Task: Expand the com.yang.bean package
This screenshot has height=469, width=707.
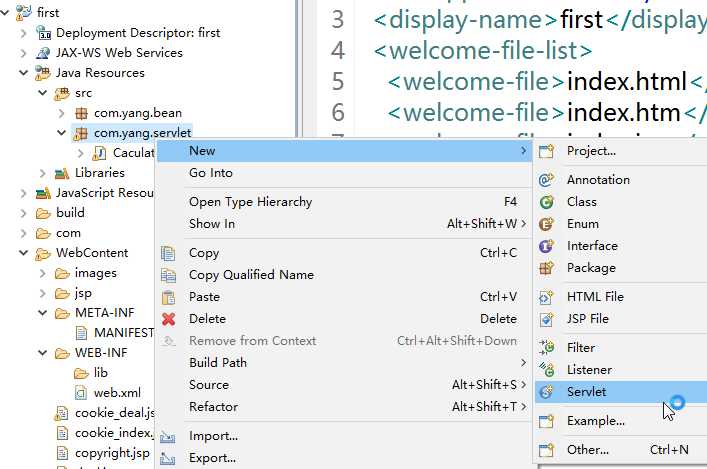Action: pos(62,113)
